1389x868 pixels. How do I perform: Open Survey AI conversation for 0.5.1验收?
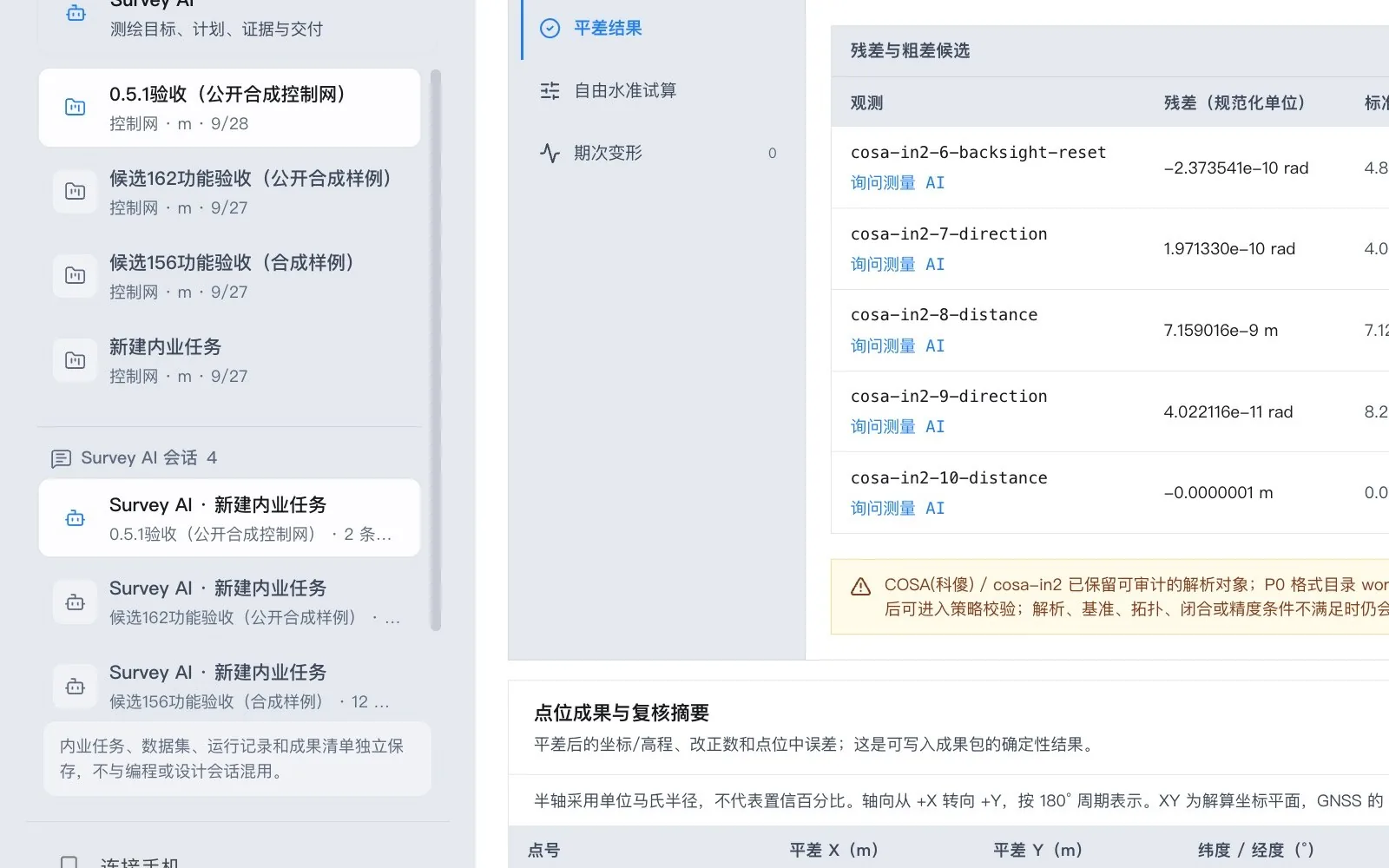click(x=229, y=518)
